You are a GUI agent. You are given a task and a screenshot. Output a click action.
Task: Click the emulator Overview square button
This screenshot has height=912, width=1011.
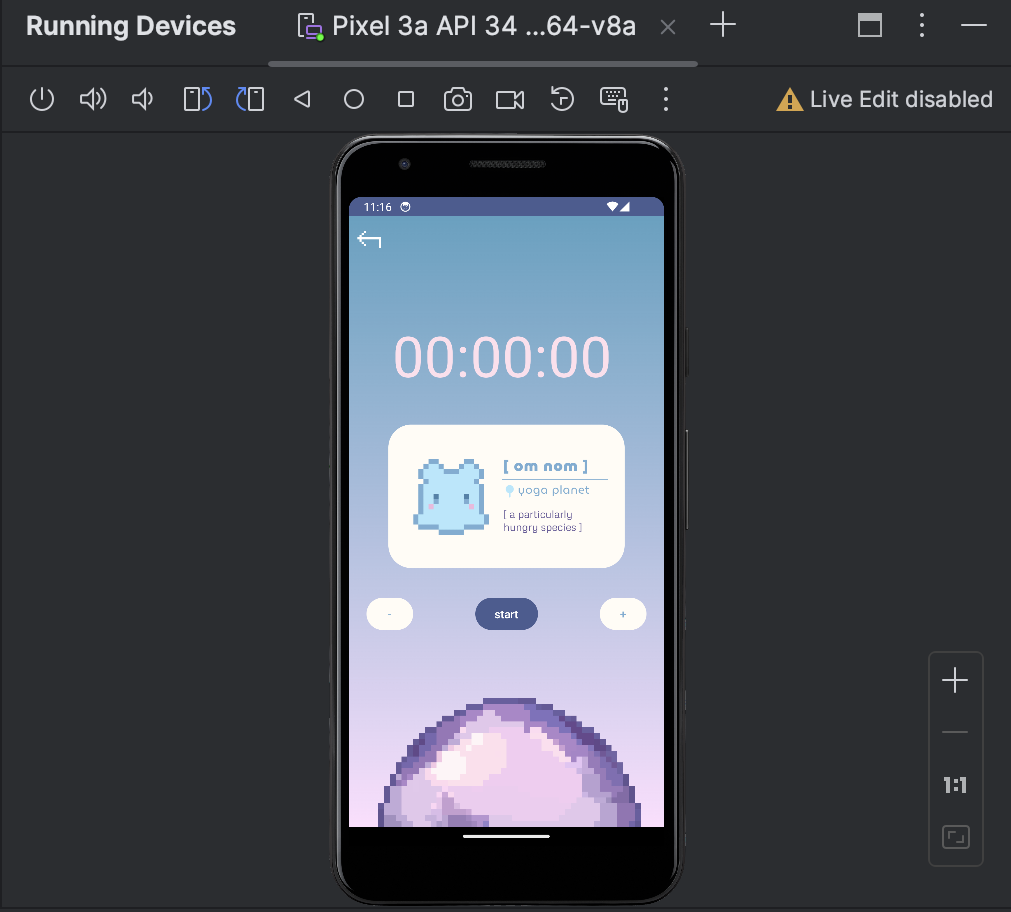pyautogui.click(x=406, y=99)
